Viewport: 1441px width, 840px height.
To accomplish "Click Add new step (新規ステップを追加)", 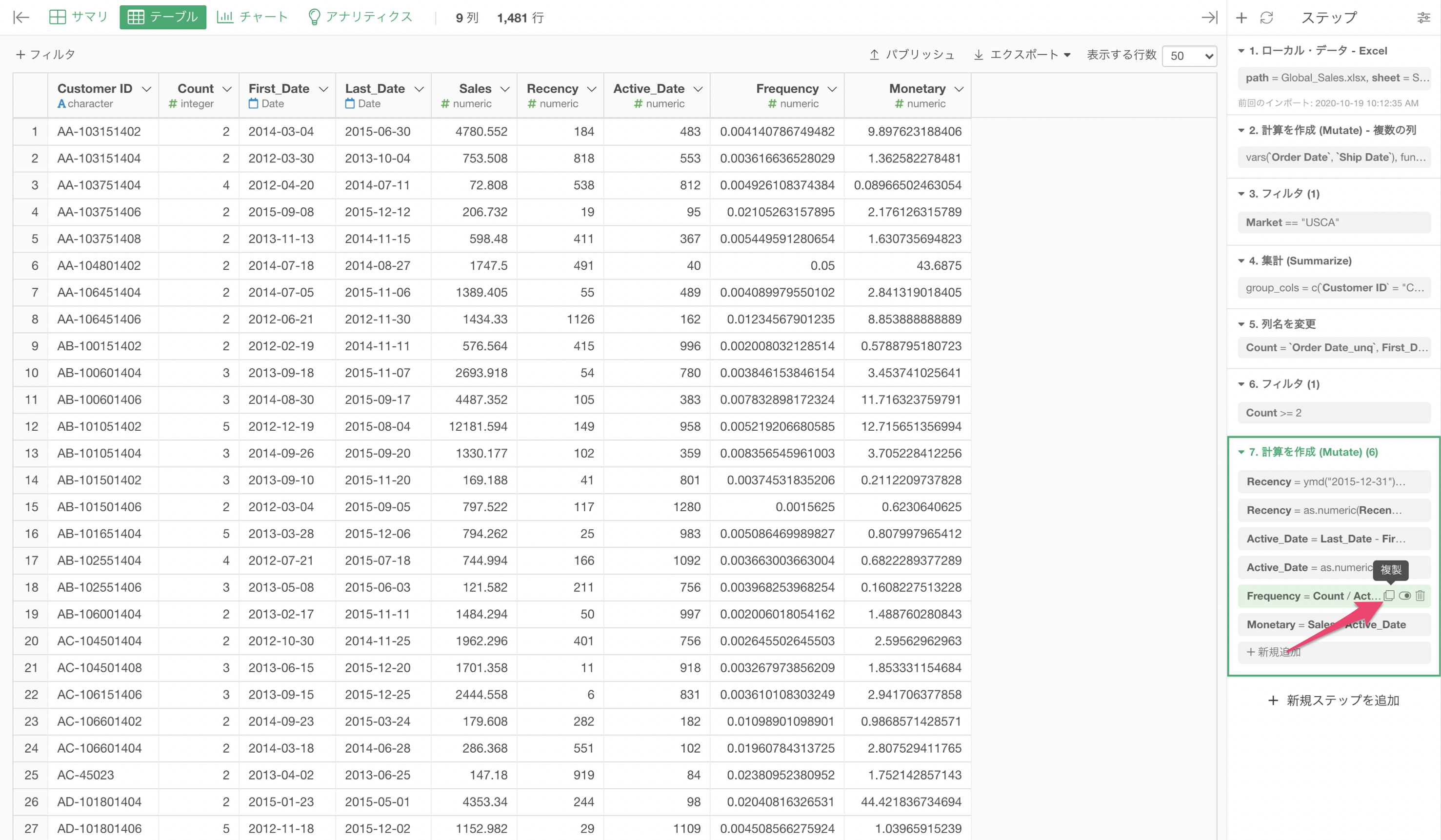I will tap(1333, 700).
